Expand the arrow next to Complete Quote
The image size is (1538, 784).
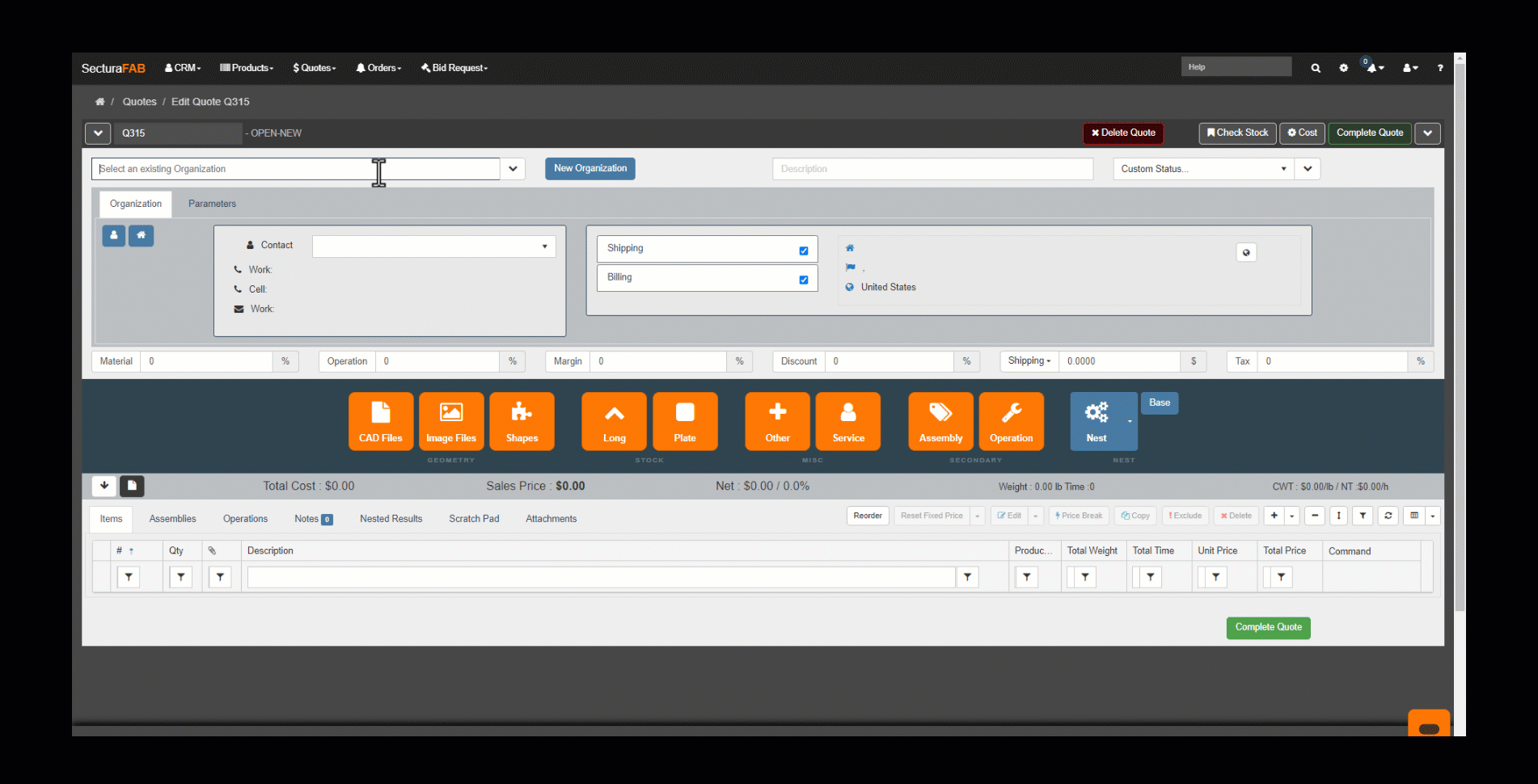pos(1427,133)
